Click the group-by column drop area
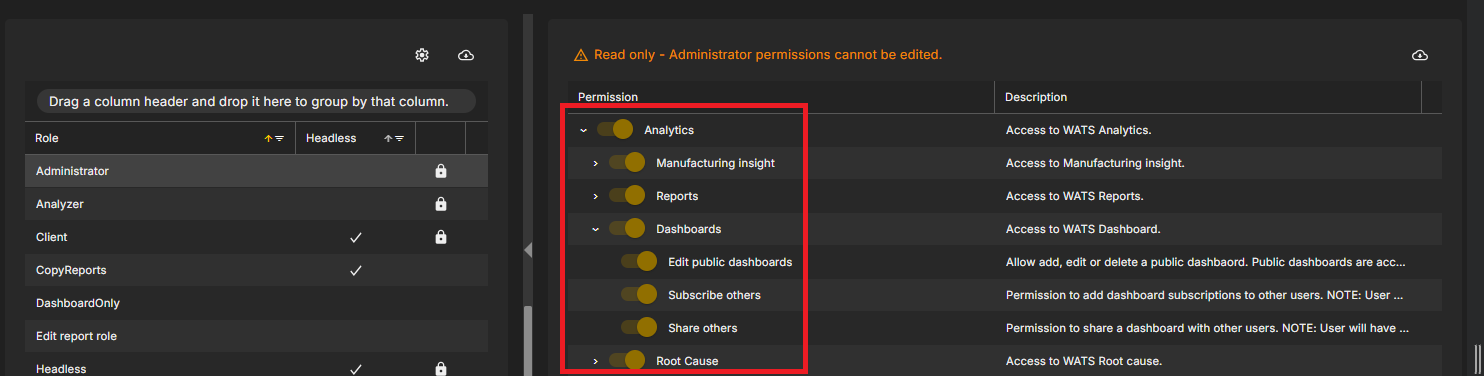Viewport: 1484px width, 376px height. coord(256,101)
